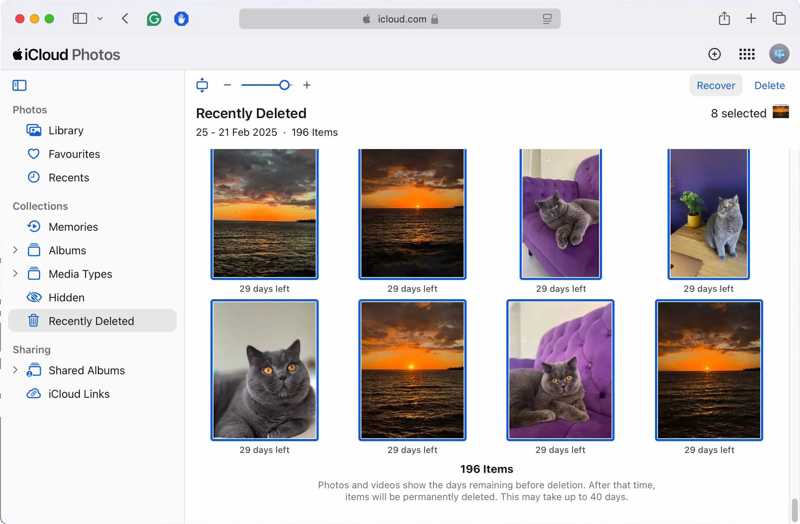This screenshot has height=524, width=800.
Task: Open the Grammarly extension icon
Action: click(x=154, y=19)
